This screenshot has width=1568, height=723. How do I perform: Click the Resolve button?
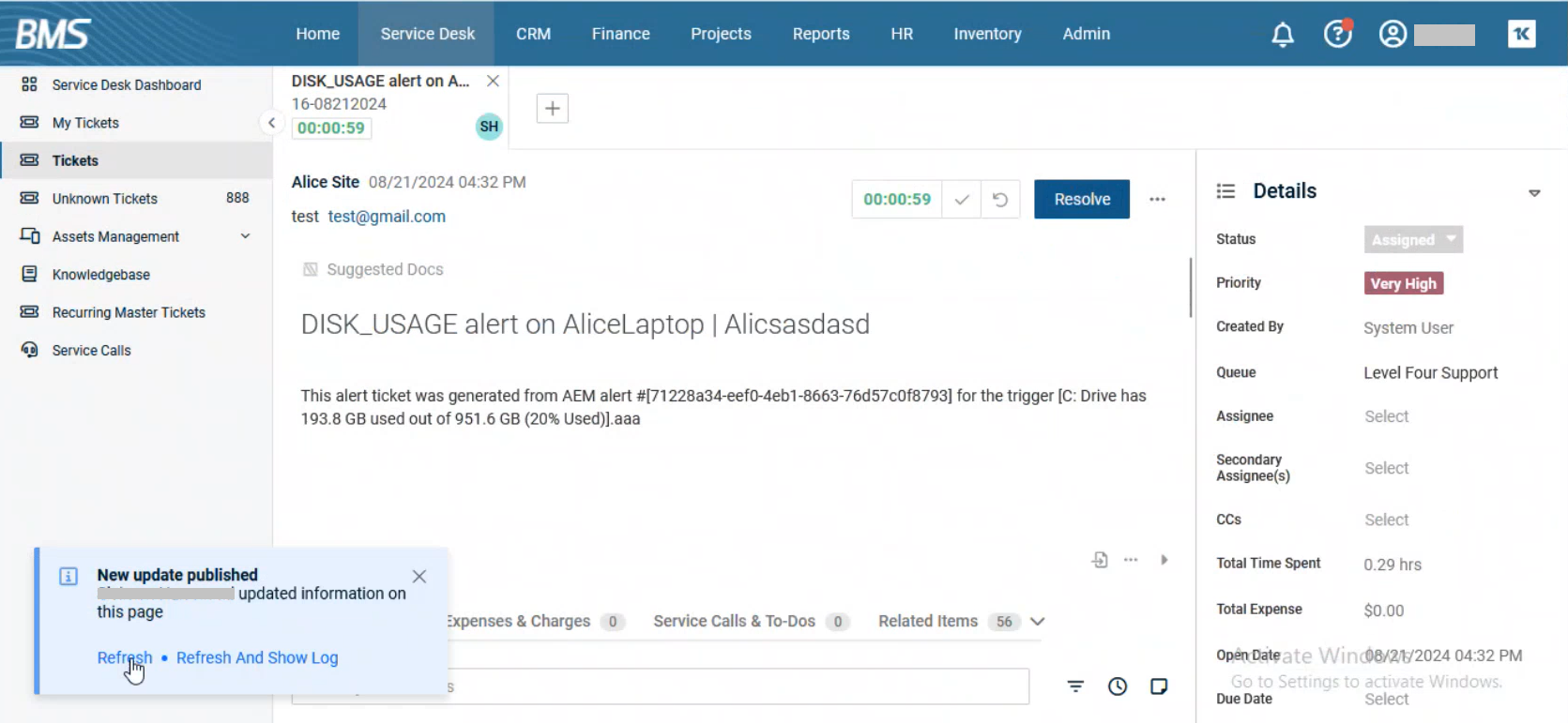1081,200
